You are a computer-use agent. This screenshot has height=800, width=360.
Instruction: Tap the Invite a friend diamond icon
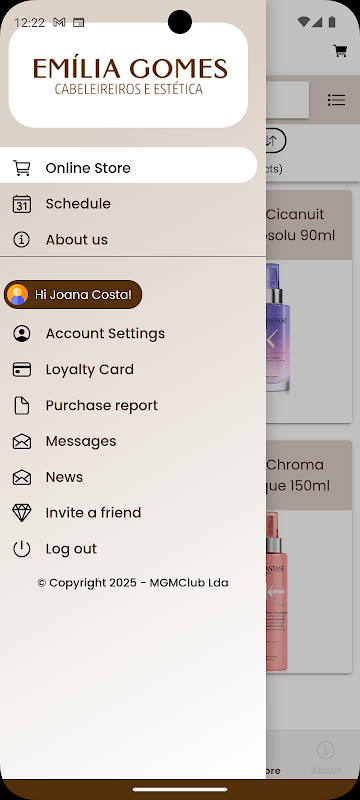tap(21, 513)
